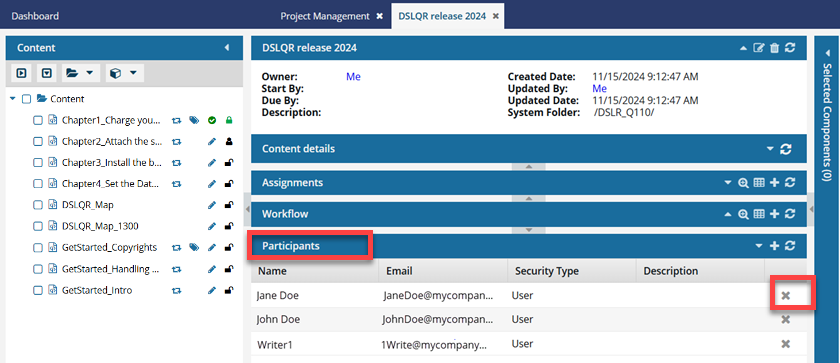Open table view icon in Assignments header
Viewport: 840px width, 363px height.
(759, 183)
